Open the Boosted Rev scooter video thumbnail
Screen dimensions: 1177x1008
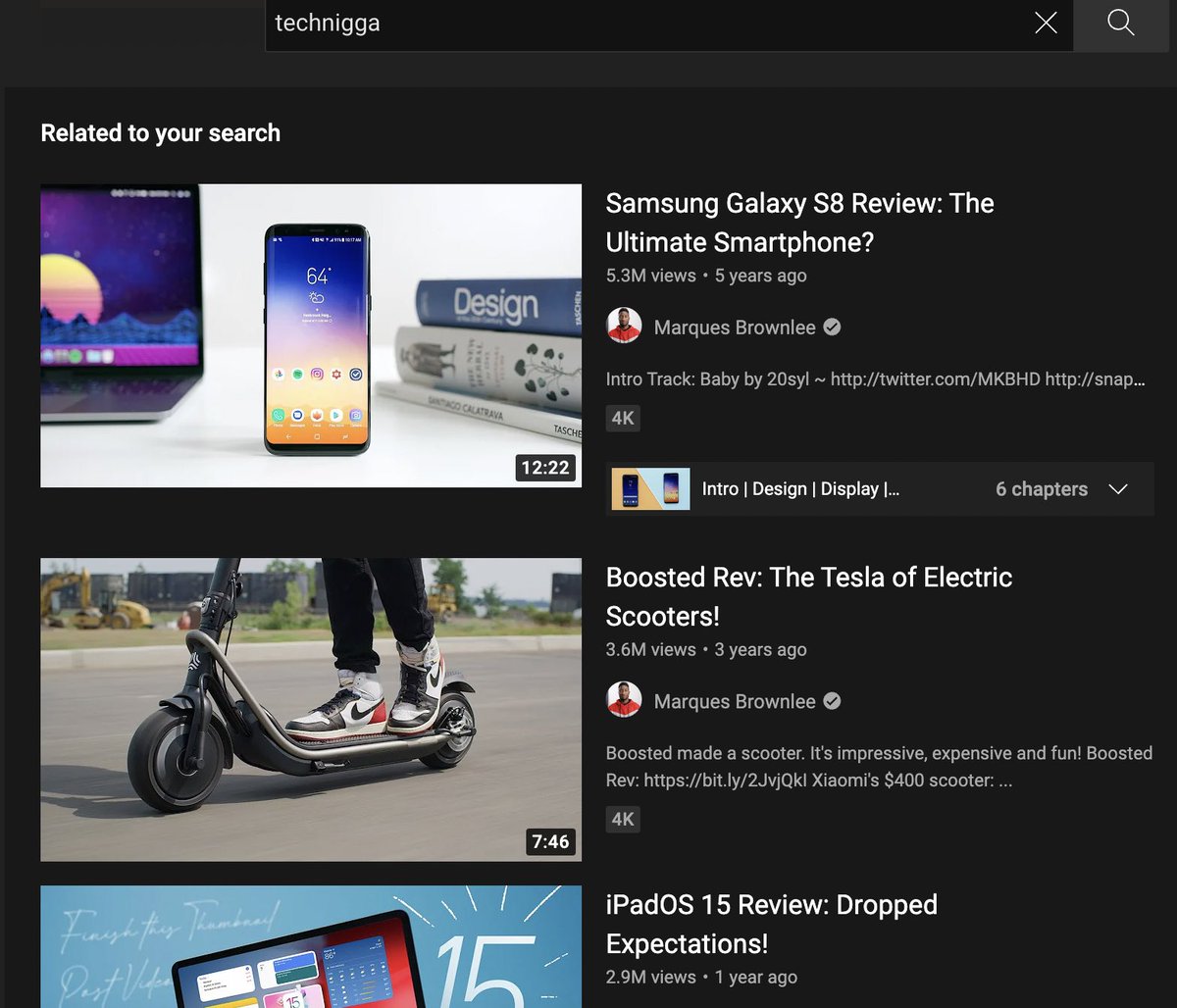tap(311, 710)
